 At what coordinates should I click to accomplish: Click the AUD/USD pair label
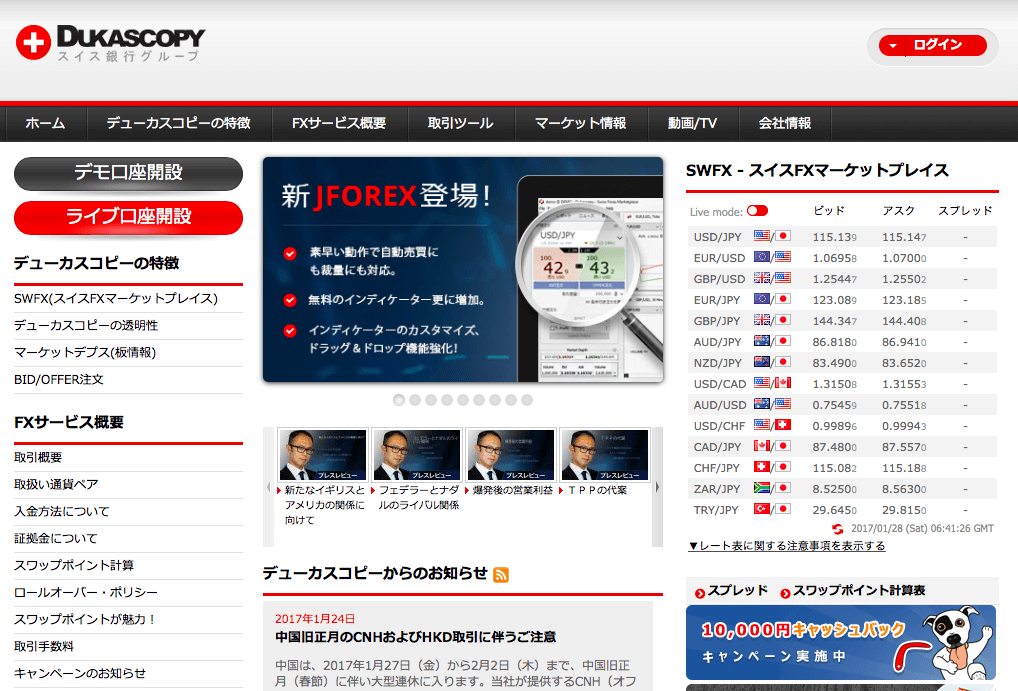click(719, 405)
